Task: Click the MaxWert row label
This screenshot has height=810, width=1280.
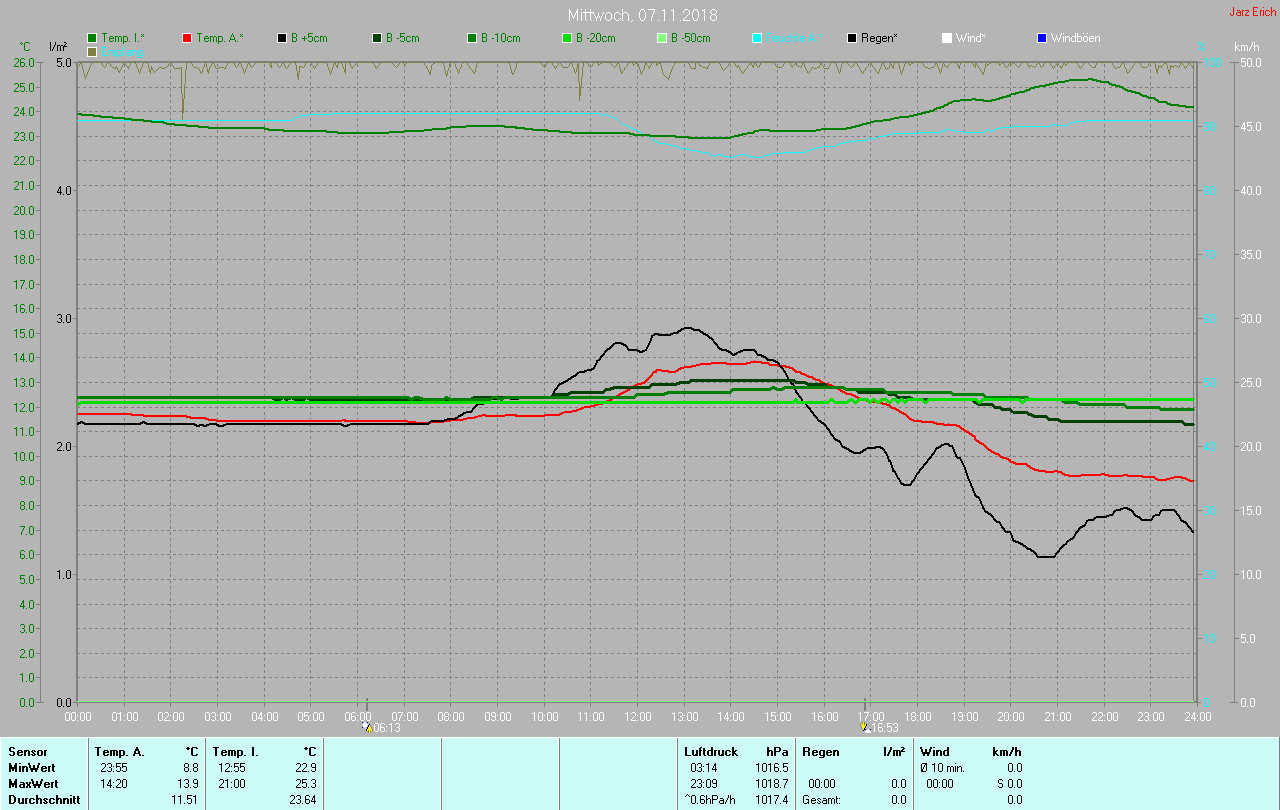Action: 33,783
